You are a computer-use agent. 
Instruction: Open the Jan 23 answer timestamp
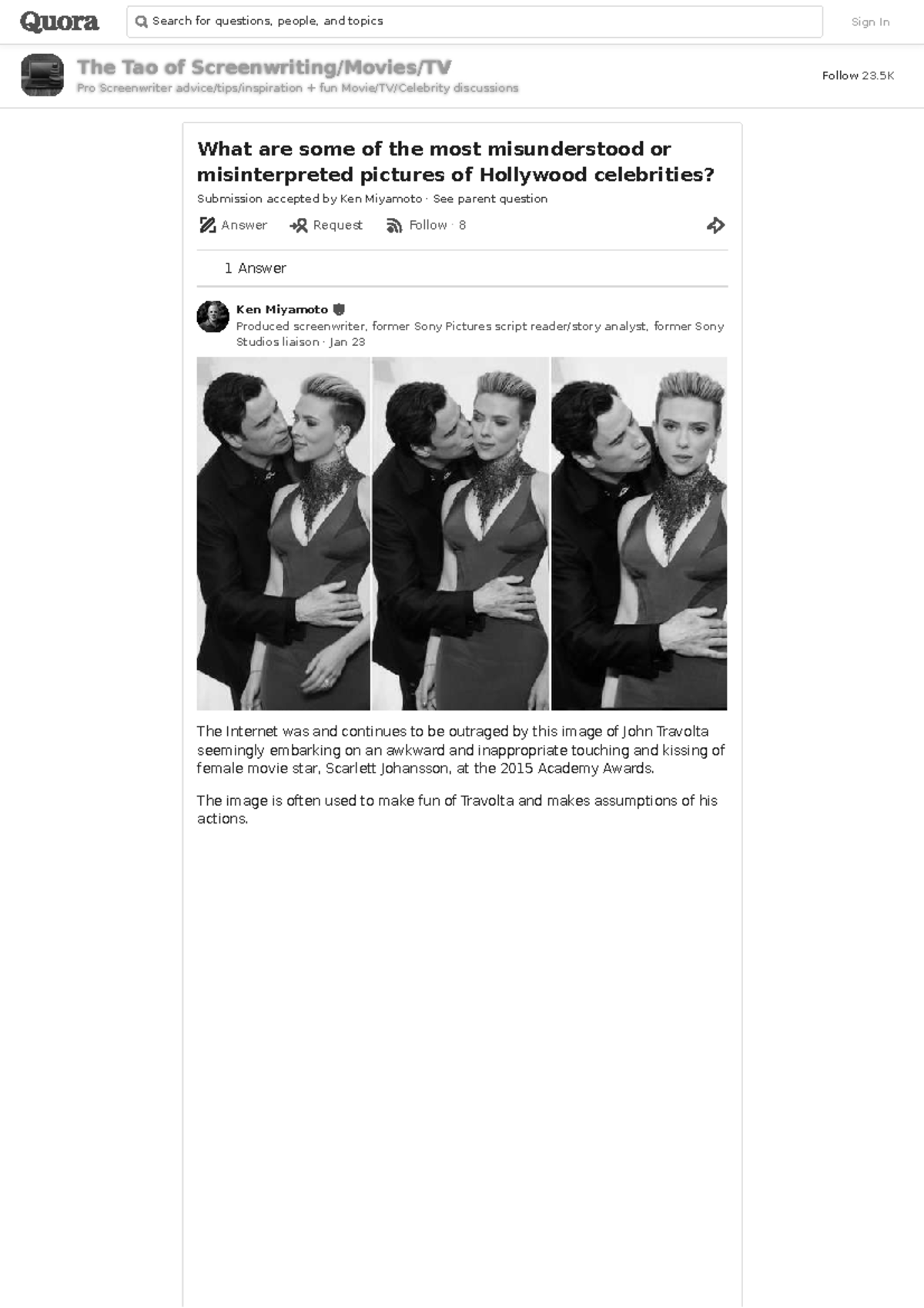point(347,342)
